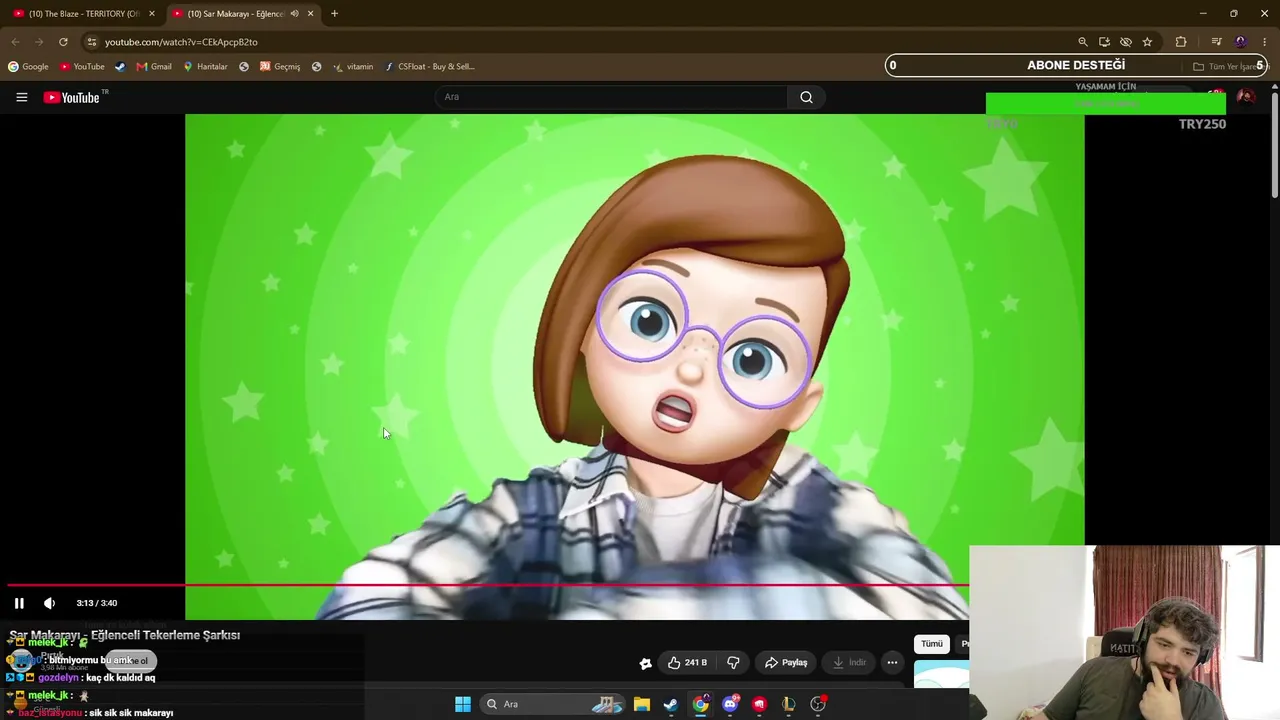Select the Tümü filter chip
Screen dimensions: 1280x720
(x=932, y=644)
